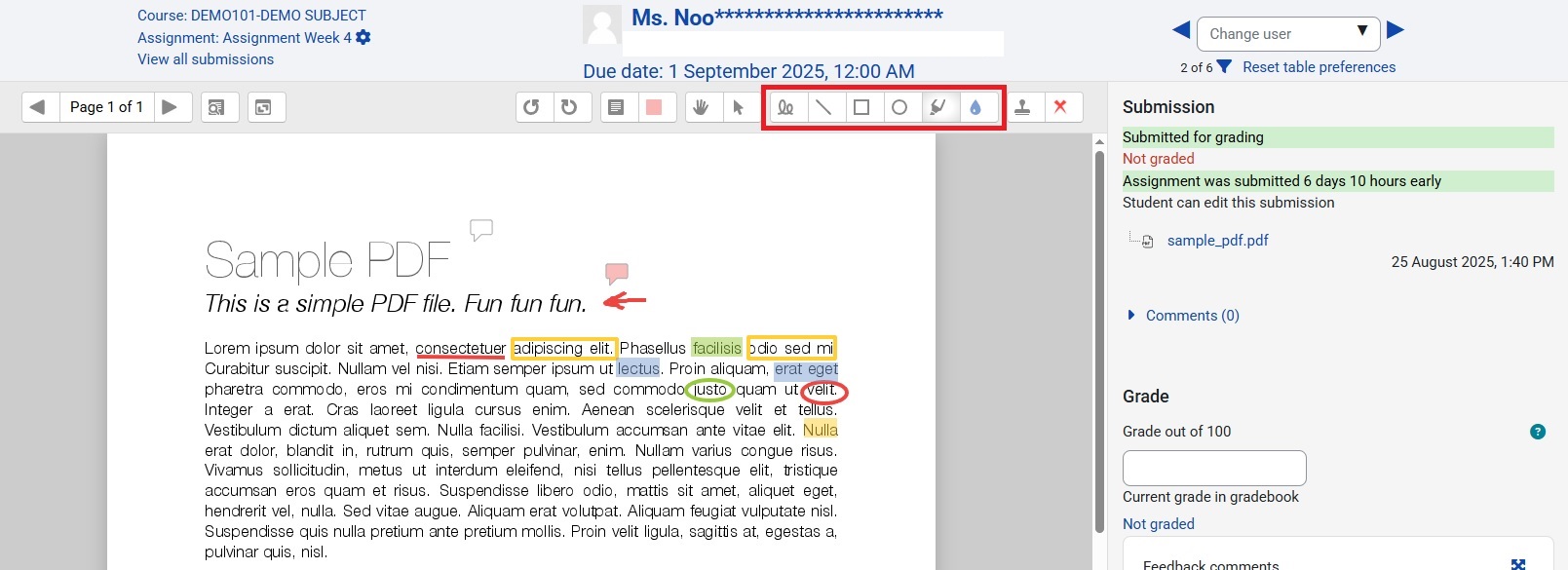The width and height of the screenshot is (1568, 570).
Task: Select the Comment tool icon
Action: pyautogui.click(x=616, y=107)
